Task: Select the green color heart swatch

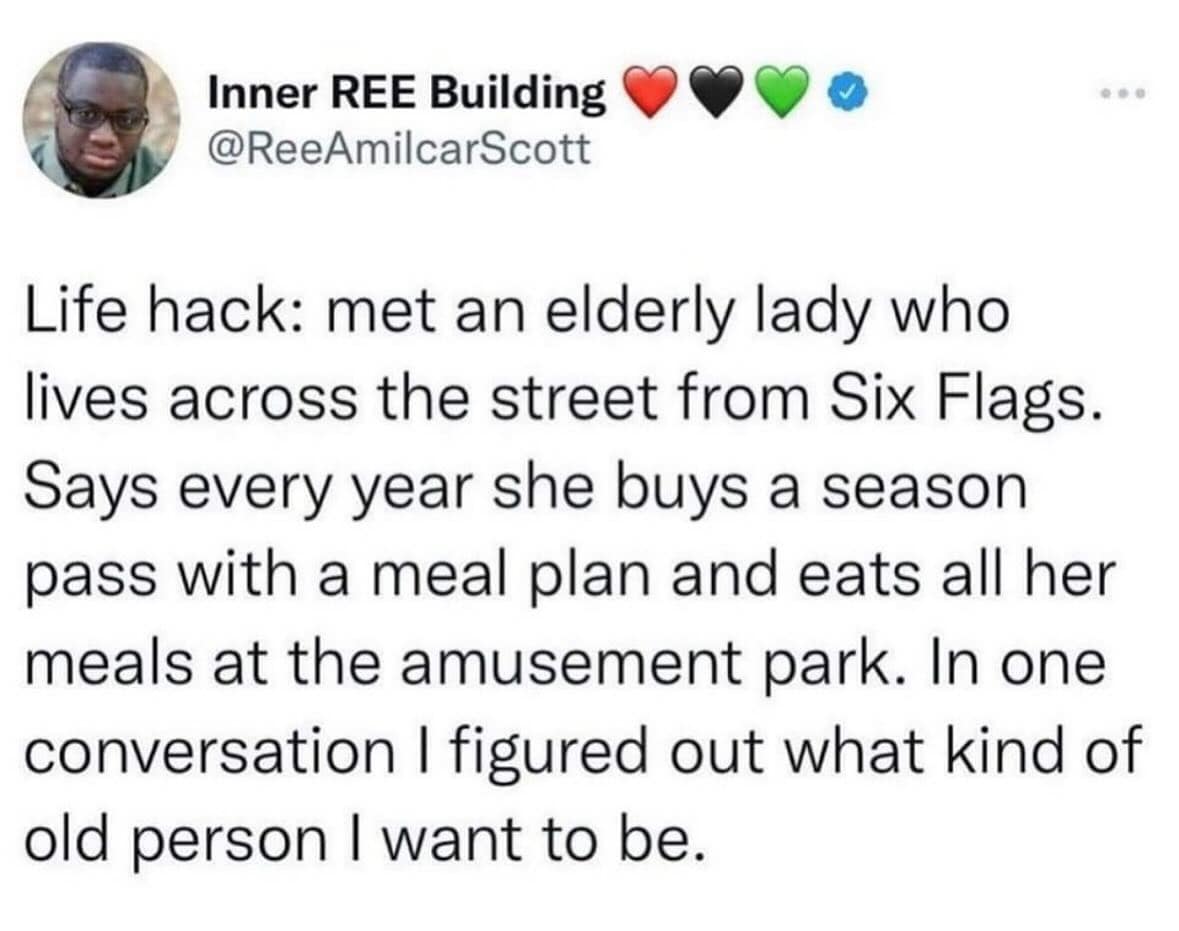Action: pos(781,92)
